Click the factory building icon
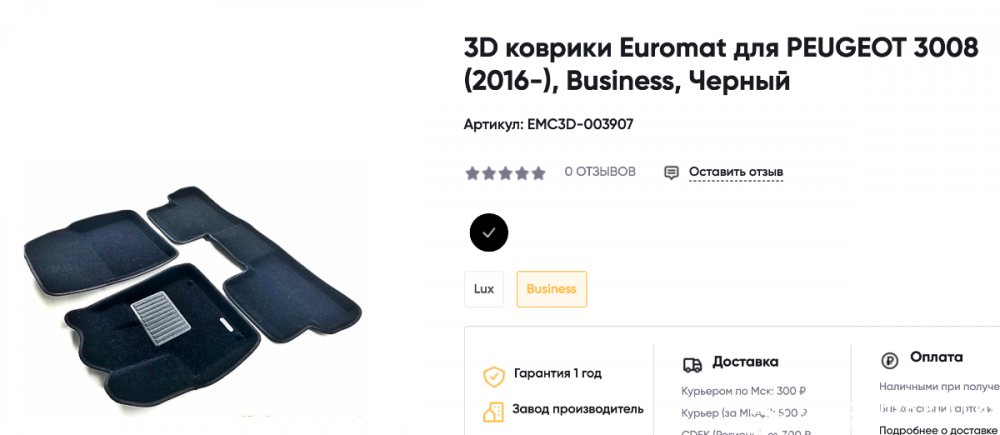1000x435 pixels. point(493,412)
